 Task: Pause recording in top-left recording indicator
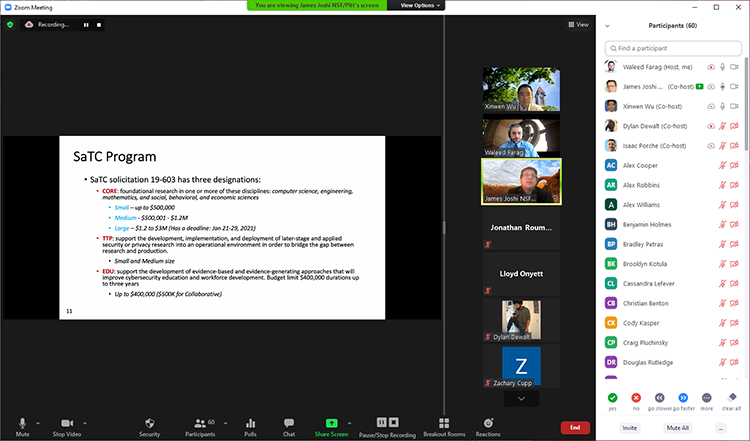(x=86, y=25)
